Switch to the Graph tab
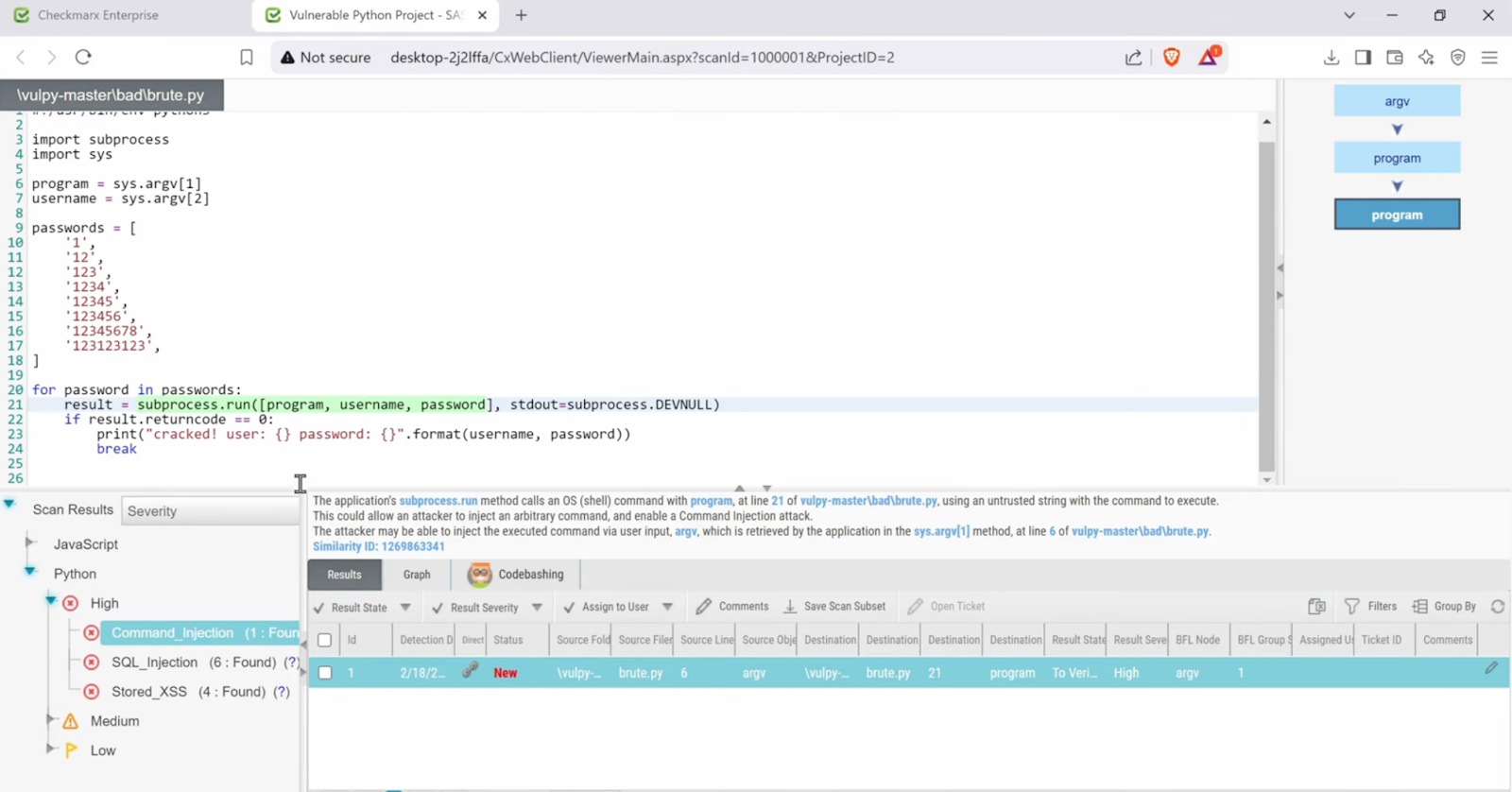 [417, 575]
